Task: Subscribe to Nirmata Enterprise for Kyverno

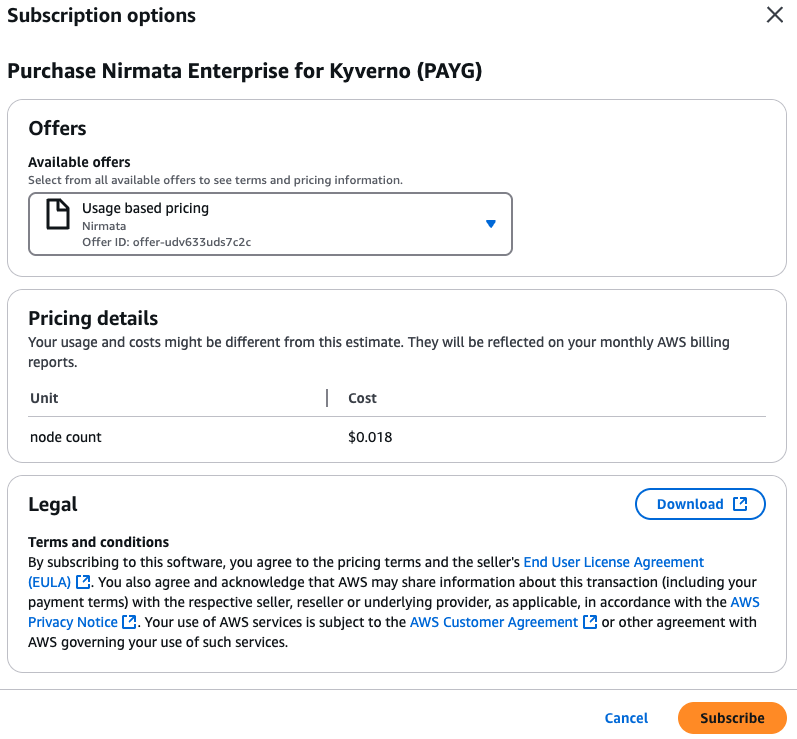Action: 732,718
